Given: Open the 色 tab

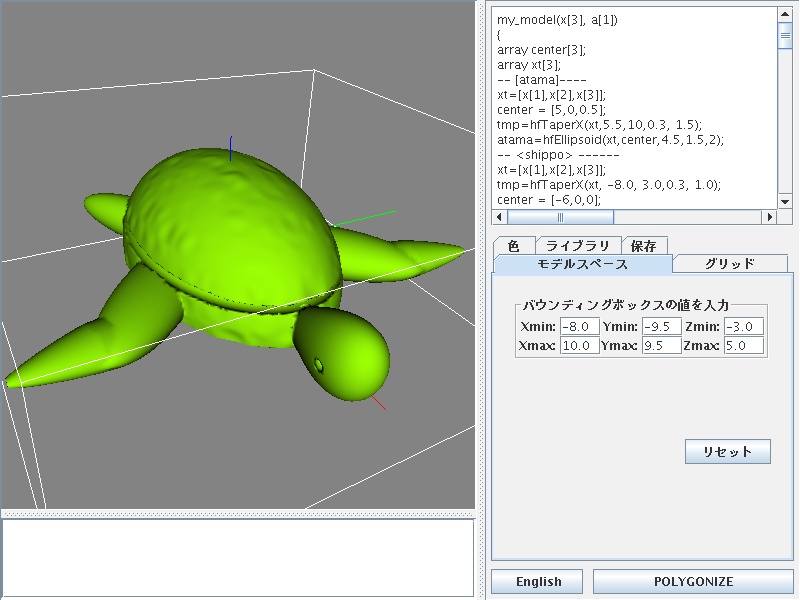Looking at the screenshot, I should pyautogui.click(x=513, y=246).
